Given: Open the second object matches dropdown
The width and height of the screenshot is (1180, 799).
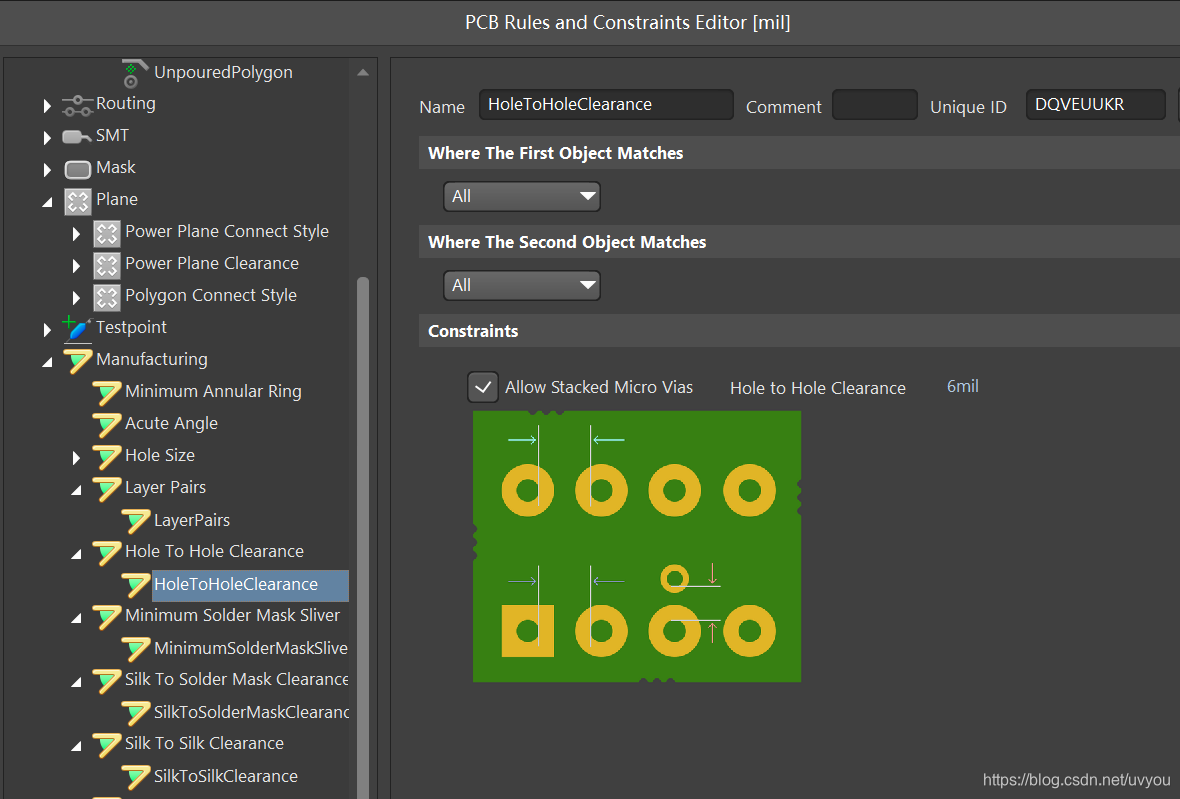Looking at the screenshot, I should 521,286.
